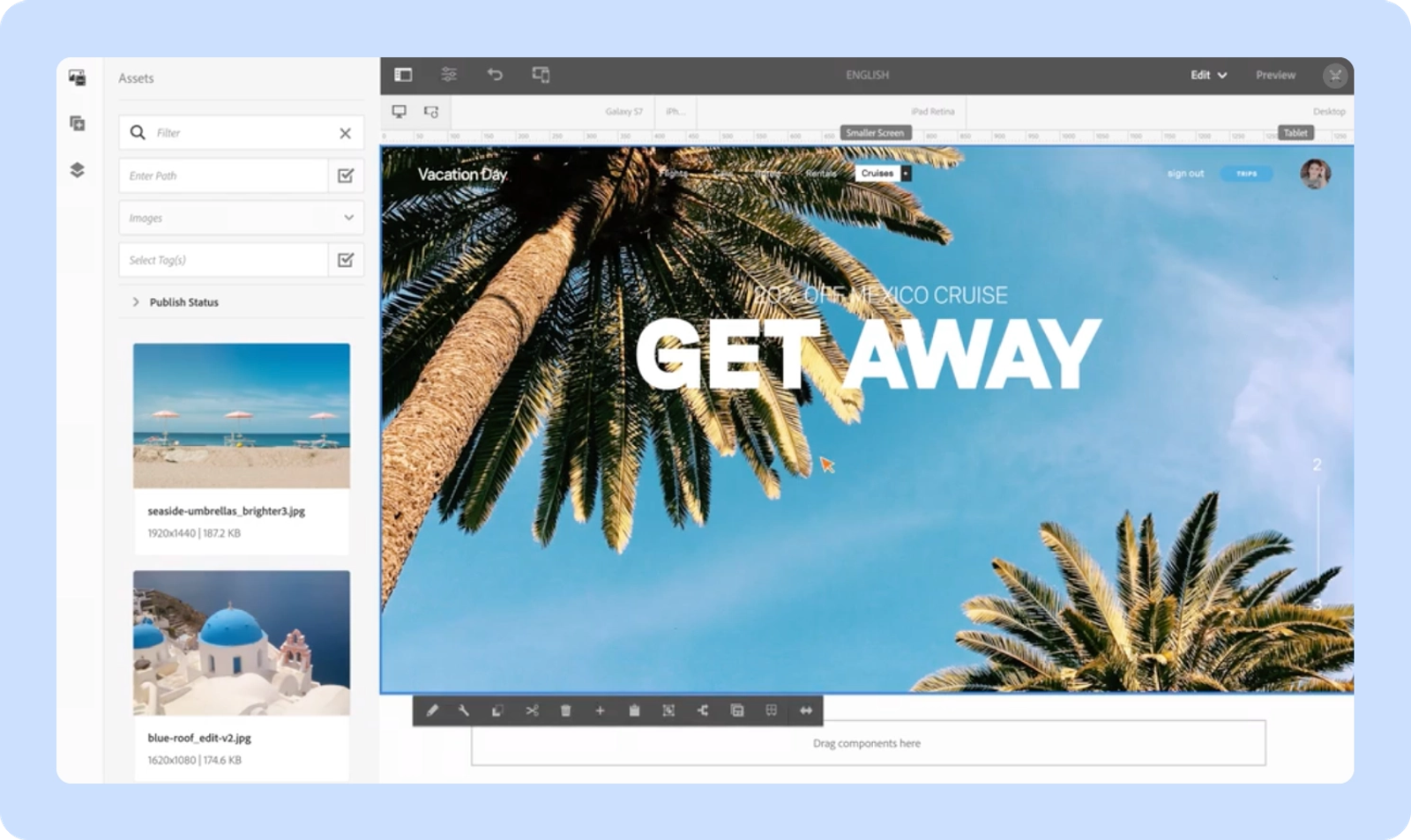Open the Edit mode dropdown
The width and height of the screenshot is (1411, 840).
tap(1209, 75)
